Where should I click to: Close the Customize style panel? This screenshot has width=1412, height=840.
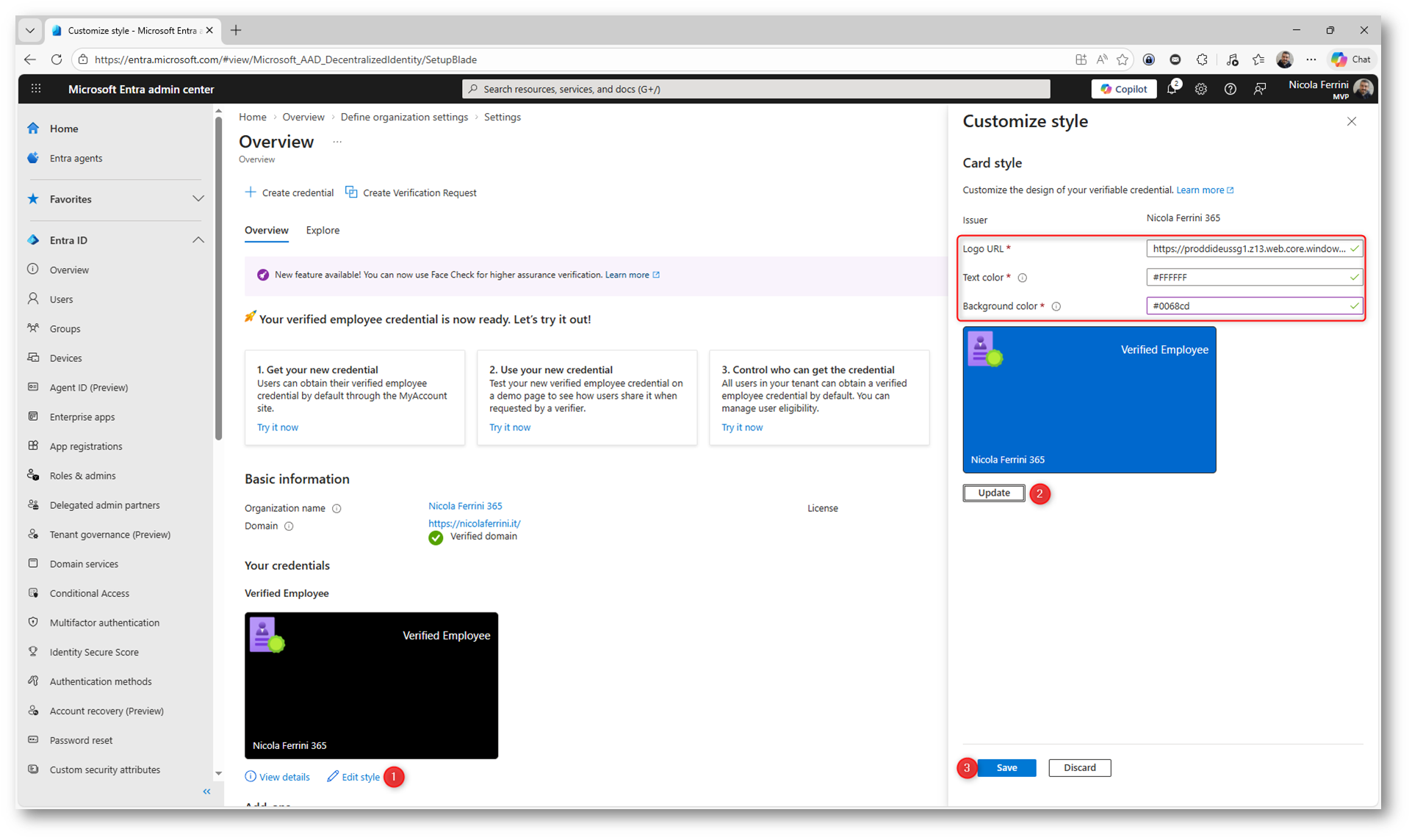click(1351, 121)
